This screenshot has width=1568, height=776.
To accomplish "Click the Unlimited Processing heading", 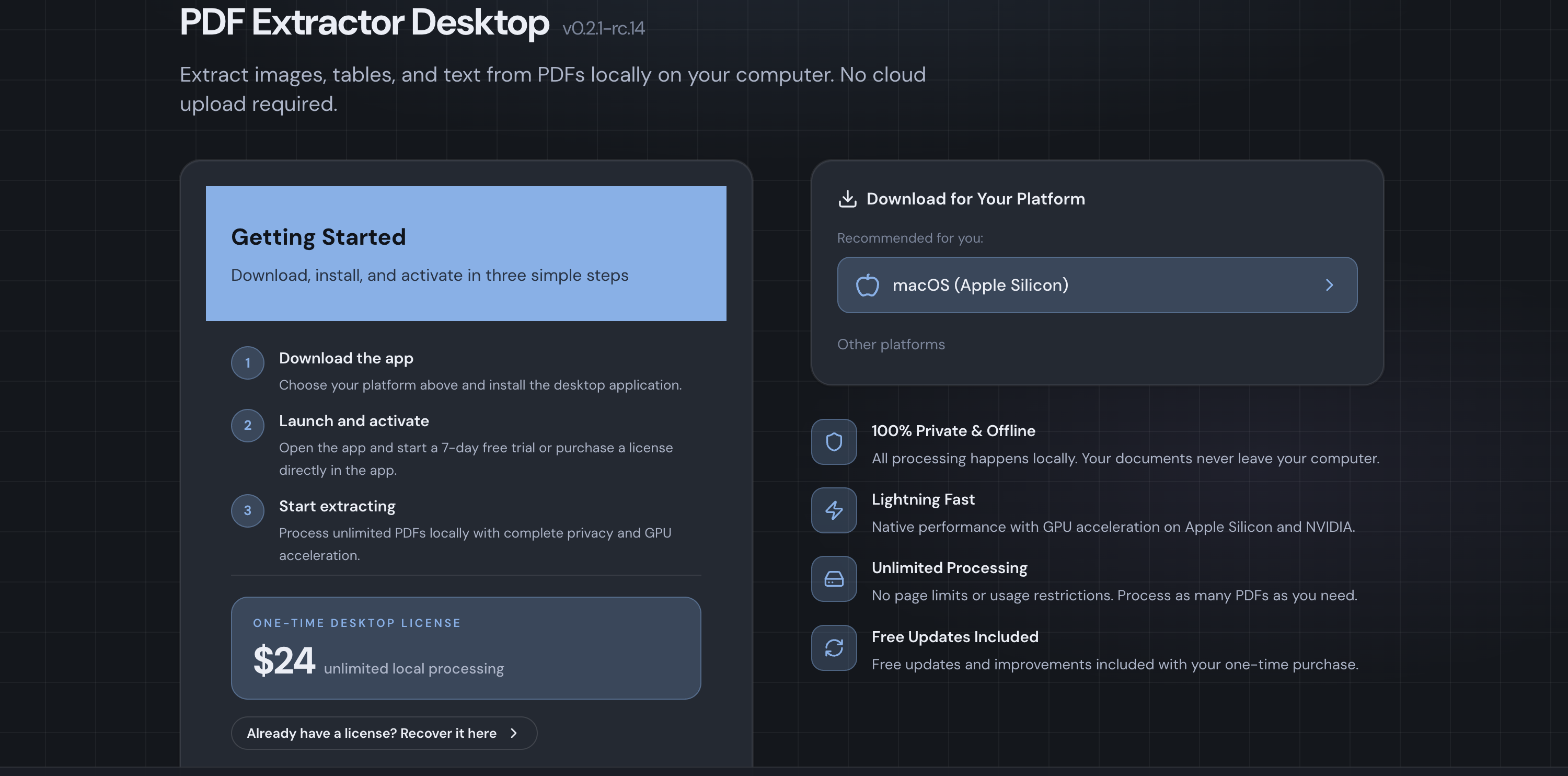I will [x=950, y=568].
